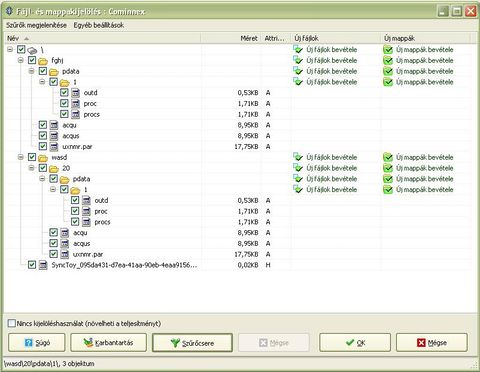This screenshot has width=480, height=372.
Task: Click the SyncToy file icon
Action: [x=43, y=265]
